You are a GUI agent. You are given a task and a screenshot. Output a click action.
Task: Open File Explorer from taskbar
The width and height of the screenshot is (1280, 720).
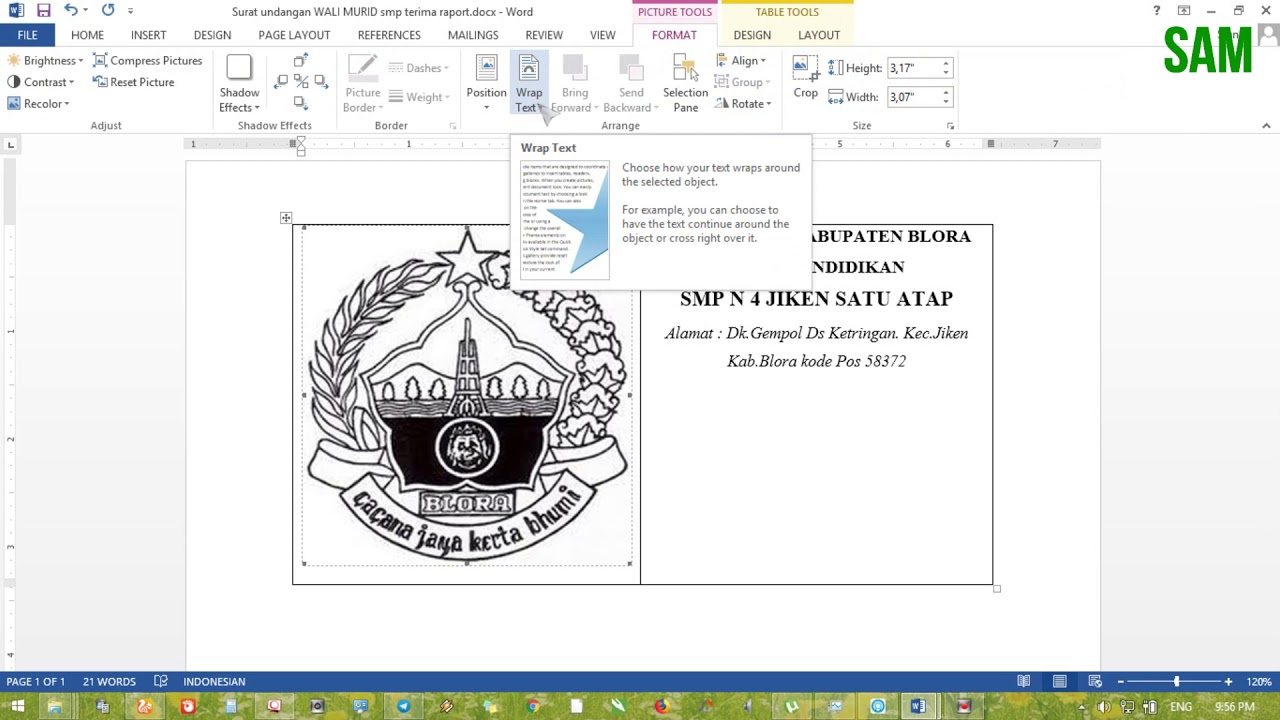[55, 707]
